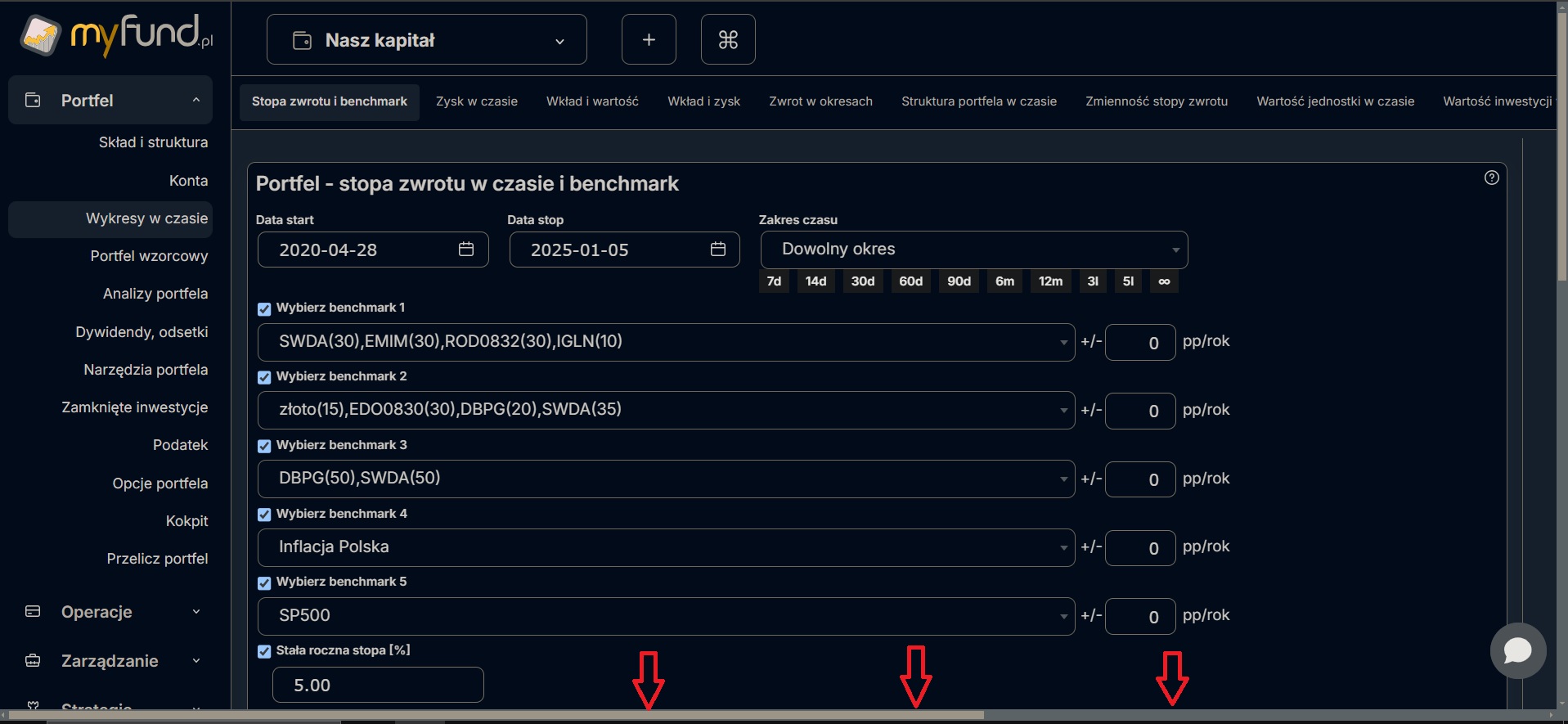Open the SP500 benchmark dropdown
Image resolution: width=1568 pixels, height=724 pixels.
[x=665, y=616]
